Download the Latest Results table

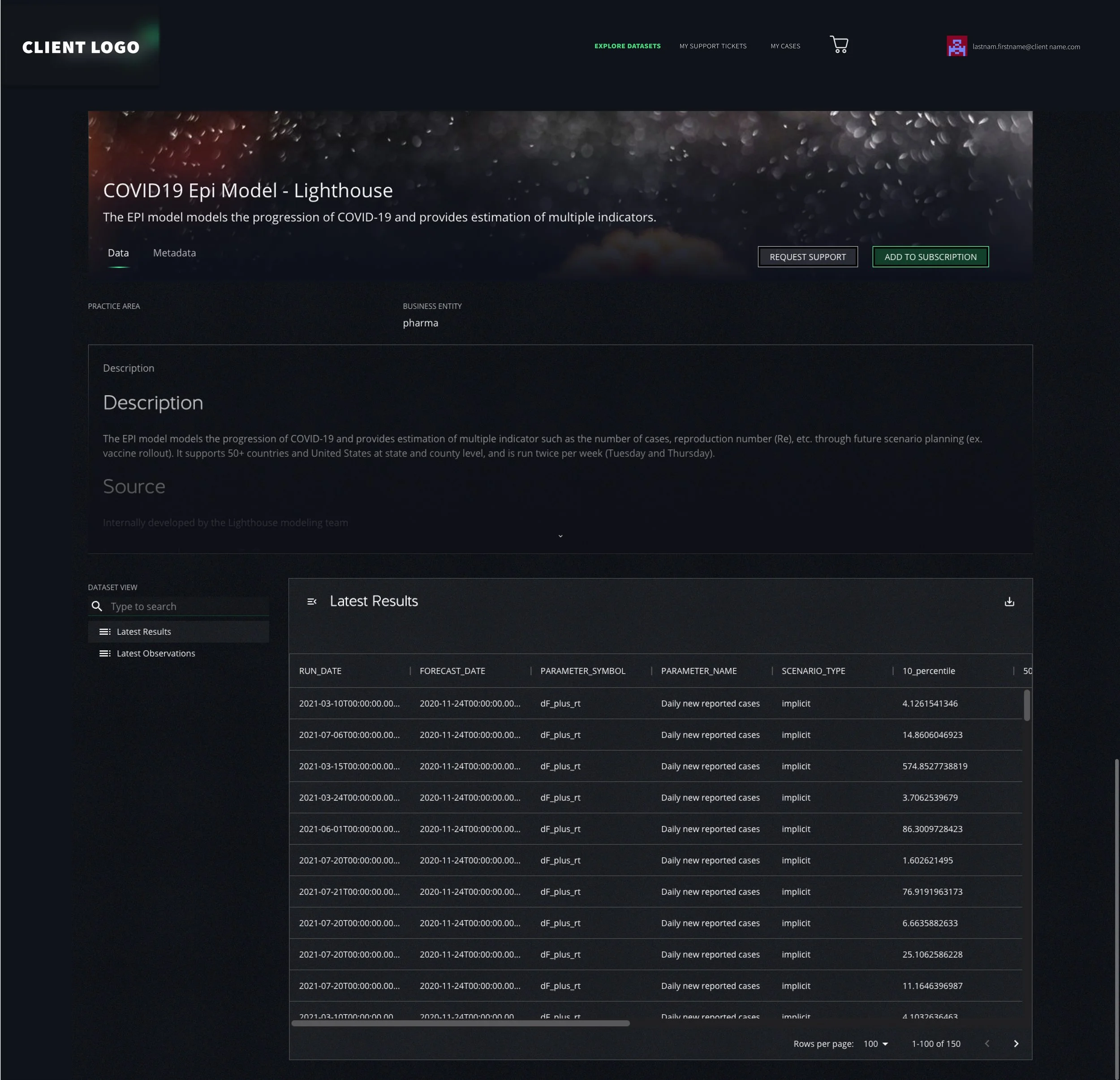pos(1009,602)
